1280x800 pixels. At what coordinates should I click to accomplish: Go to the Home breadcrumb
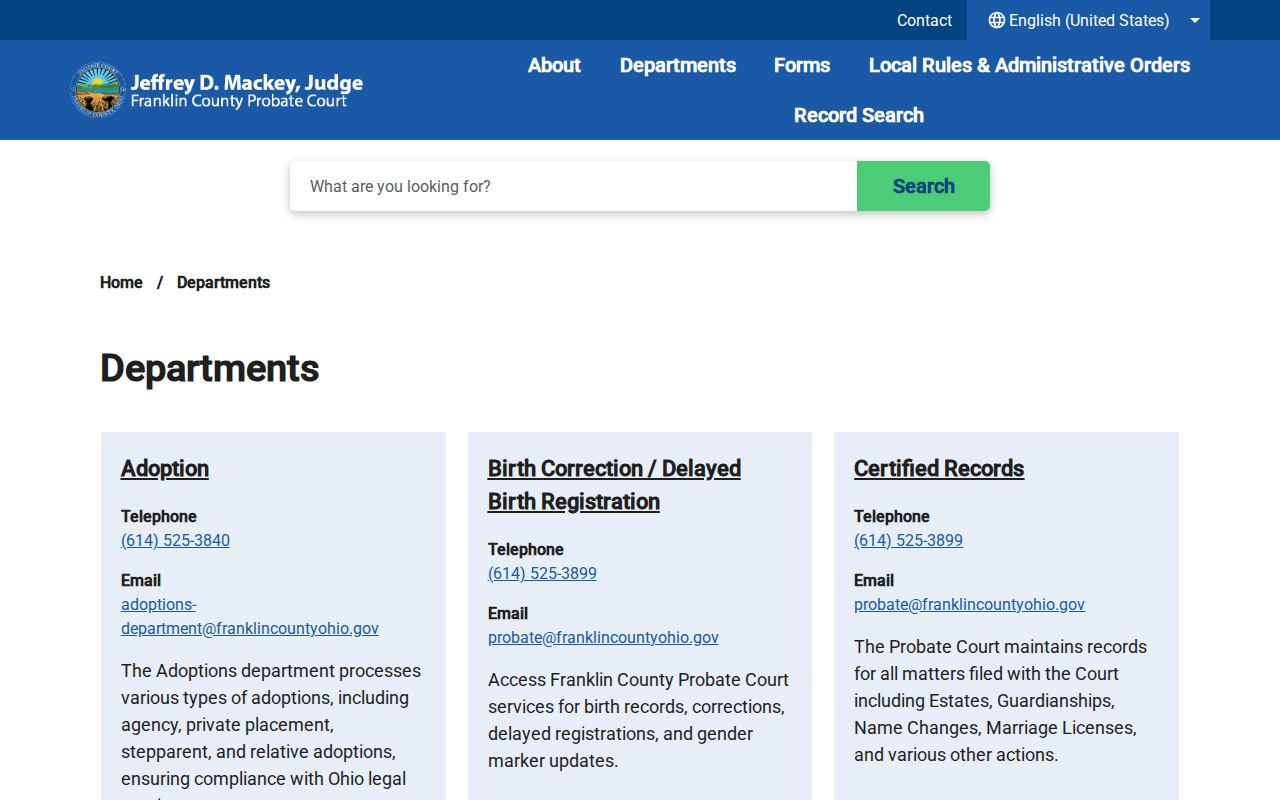coord(121,282)
